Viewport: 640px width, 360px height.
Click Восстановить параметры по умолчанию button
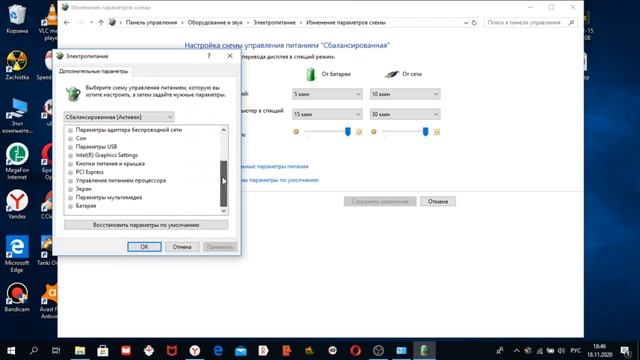[146, 225]
